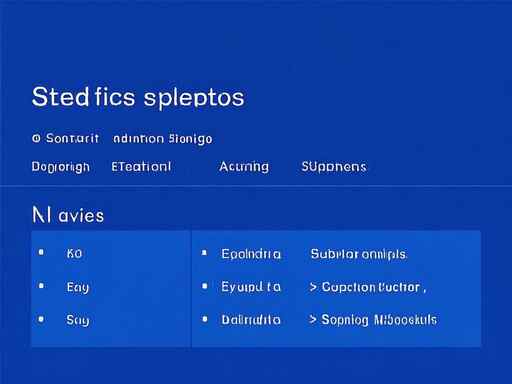This screenshot has width=512, height=384.
Task: Expand the Sopnlog Miboookuls arrow
Action: [313, 320]
